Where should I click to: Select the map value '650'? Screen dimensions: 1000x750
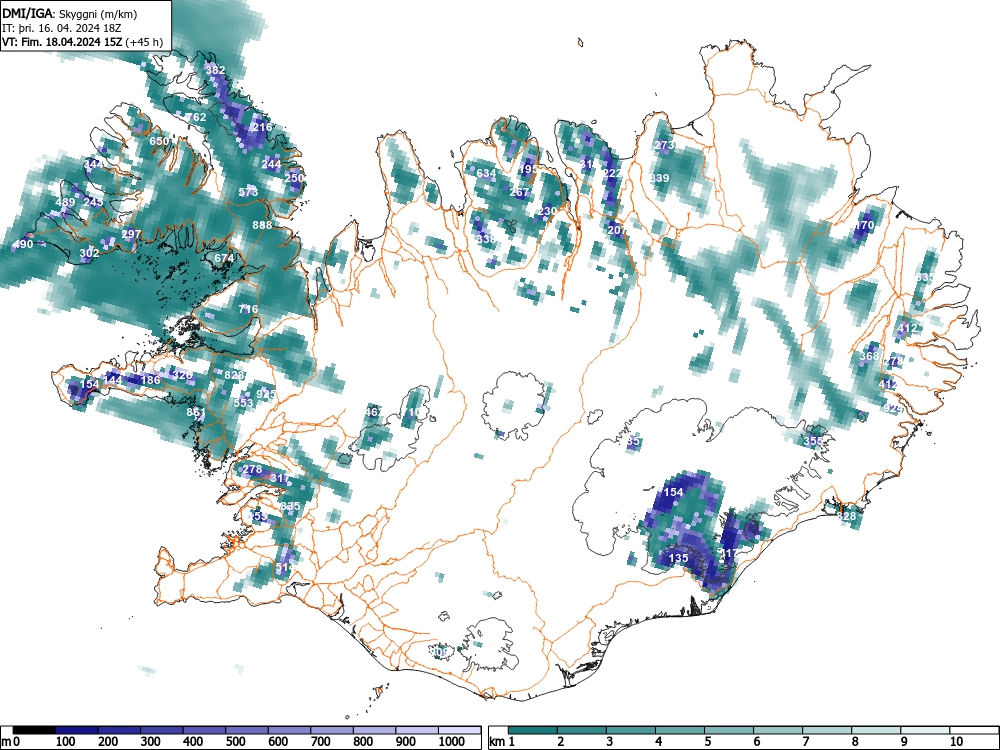click(x=159, y=141)
